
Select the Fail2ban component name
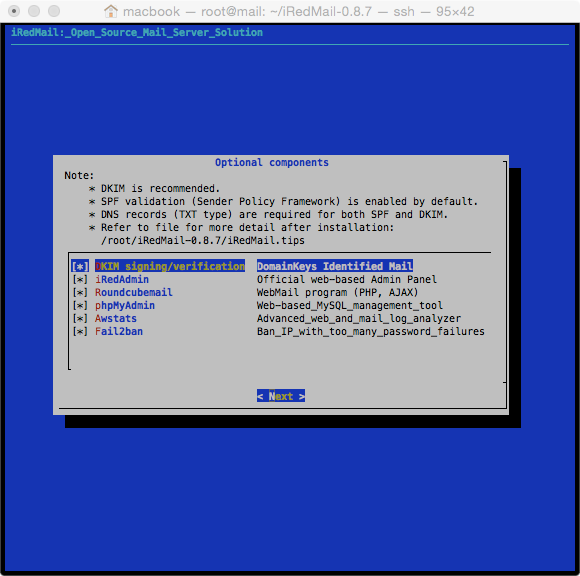[119, 331]
